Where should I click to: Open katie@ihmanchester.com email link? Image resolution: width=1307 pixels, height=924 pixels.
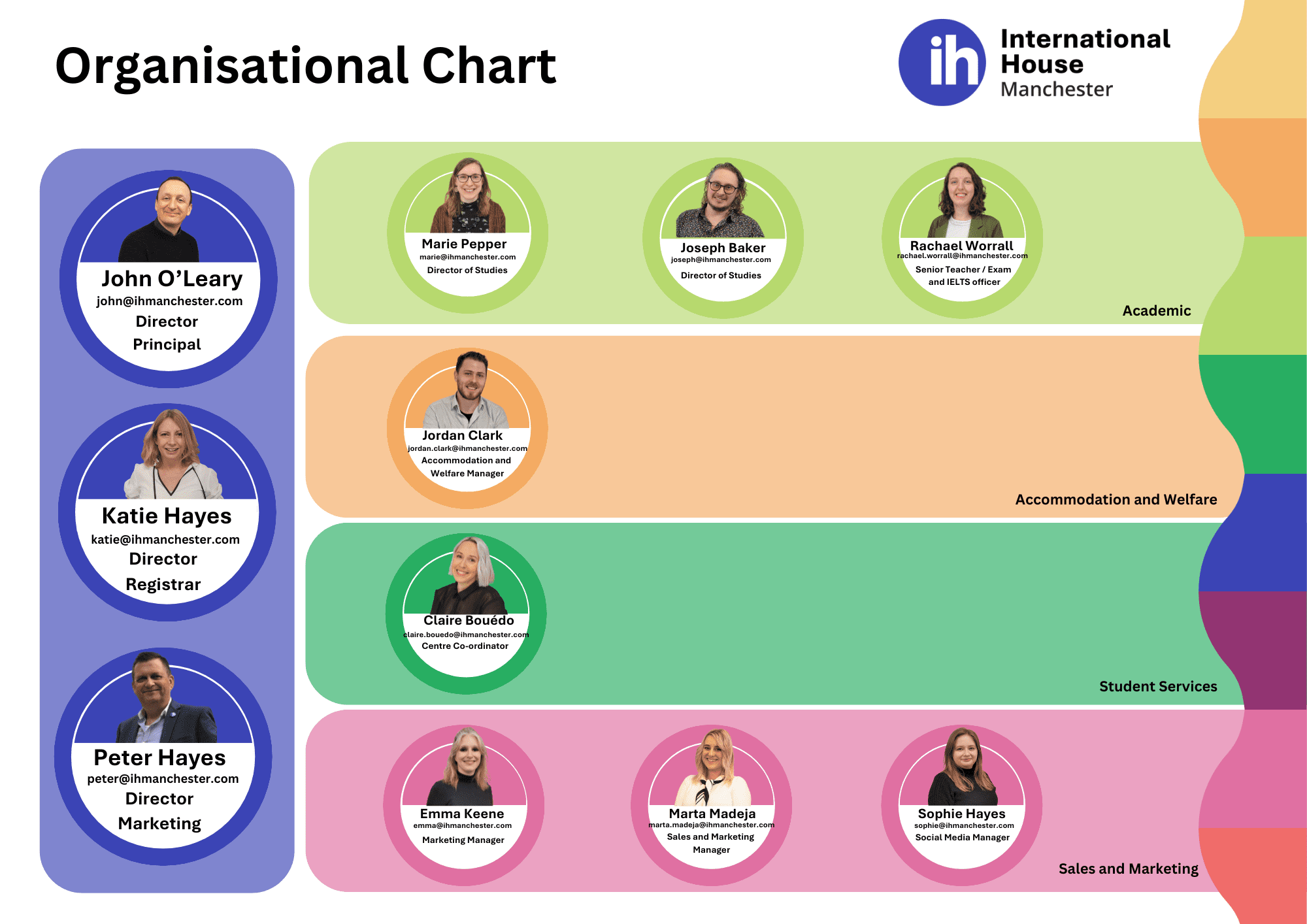point(165,540)
